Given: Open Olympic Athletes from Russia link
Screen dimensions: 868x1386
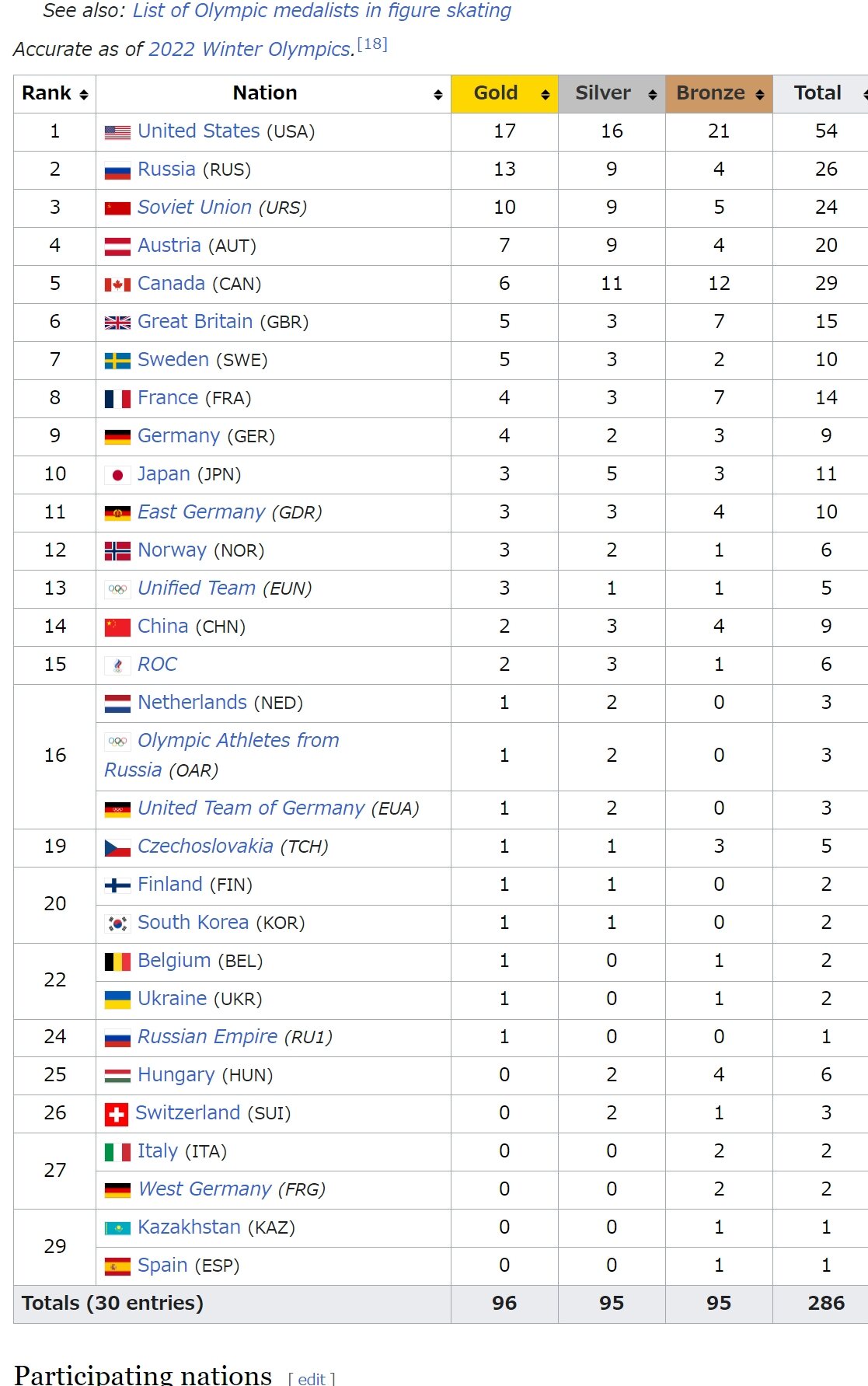Looking at the screenshot, I should [x=238, y=741].
